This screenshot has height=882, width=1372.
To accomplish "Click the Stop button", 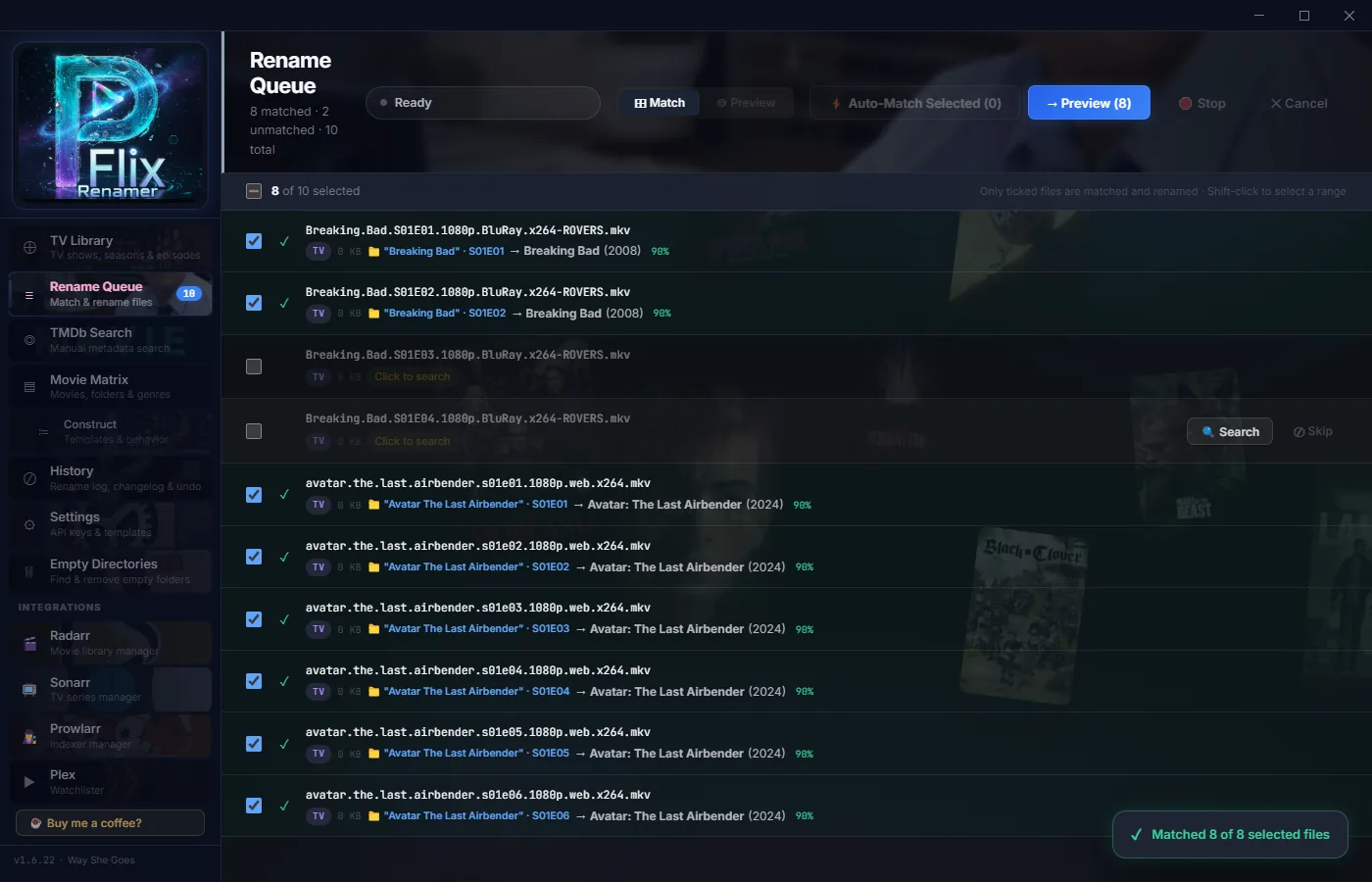I will coord(1202,103).
